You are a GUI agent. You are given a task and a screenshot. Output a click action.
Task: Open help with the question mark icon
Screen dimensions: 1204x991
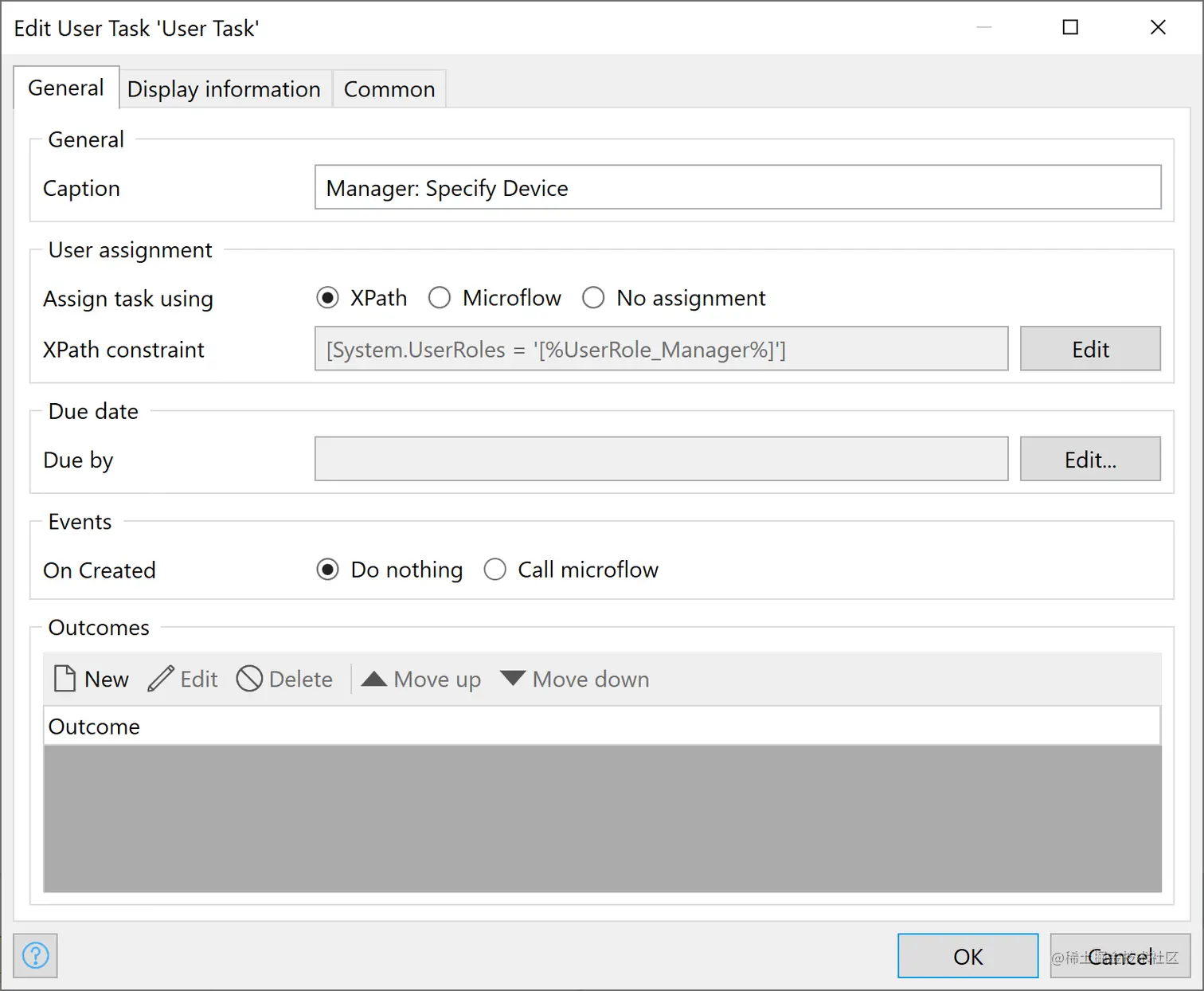pyautogui.click(x=36, y=955)
